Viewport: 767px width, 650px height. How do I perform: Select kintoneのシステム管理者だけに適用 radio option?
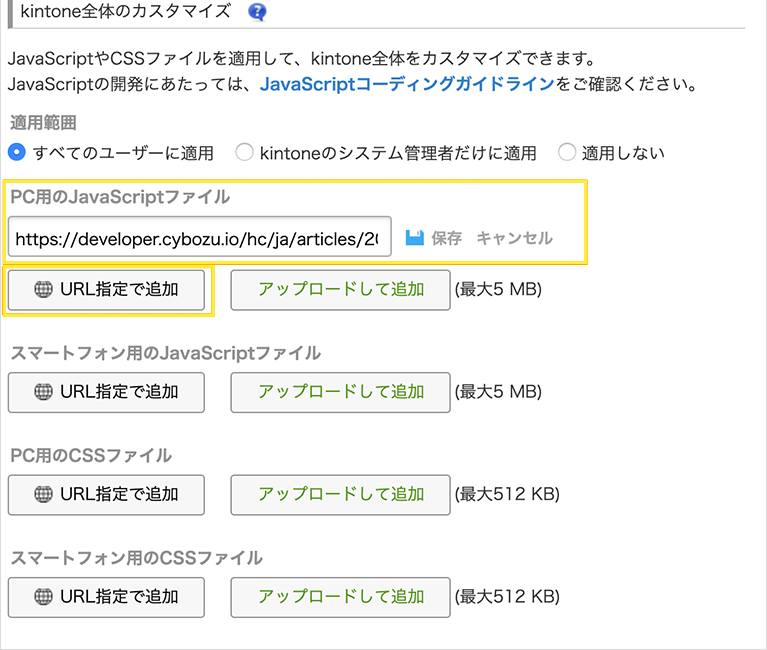pyautogui.click(x=244, y=153)
